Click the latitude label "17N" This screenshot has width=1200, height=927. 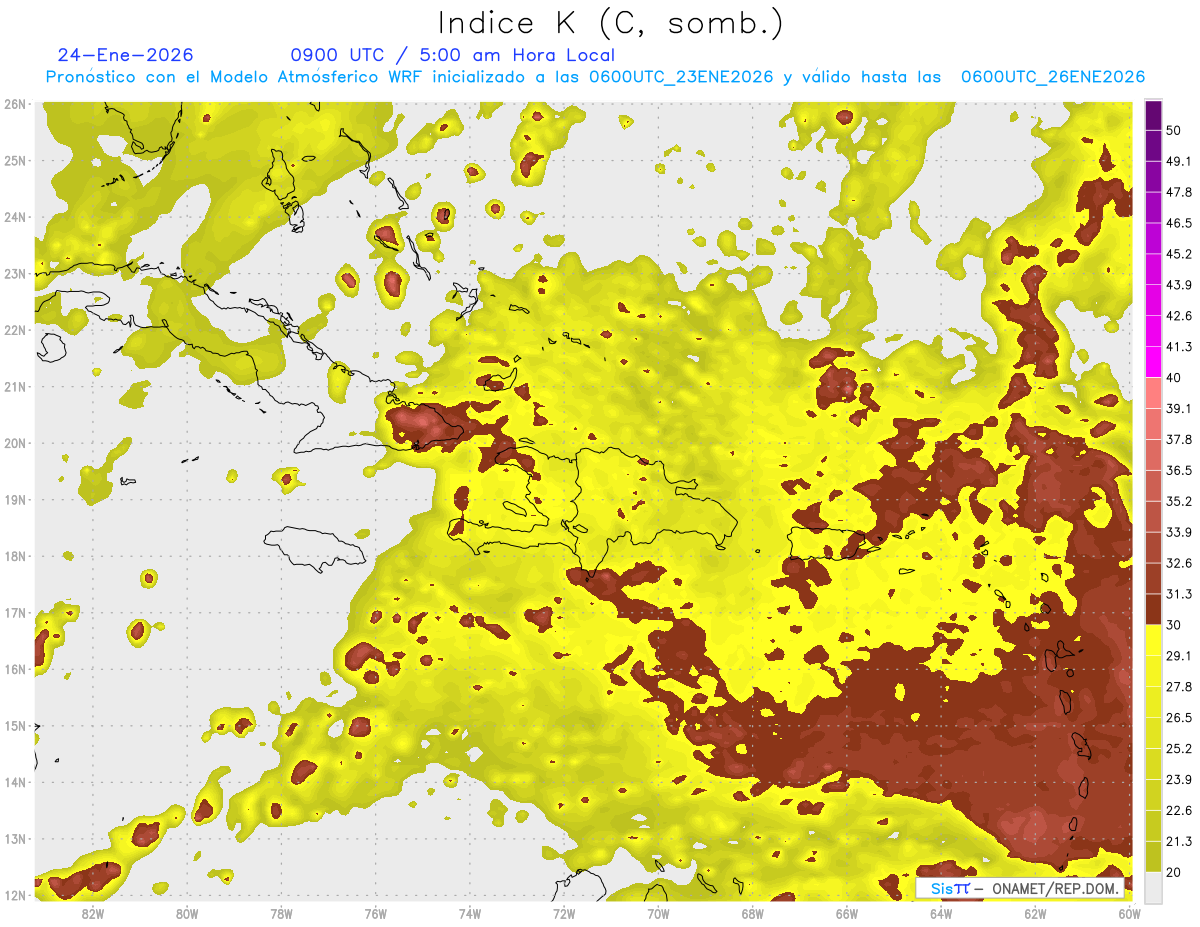click(x=15, y=613)
